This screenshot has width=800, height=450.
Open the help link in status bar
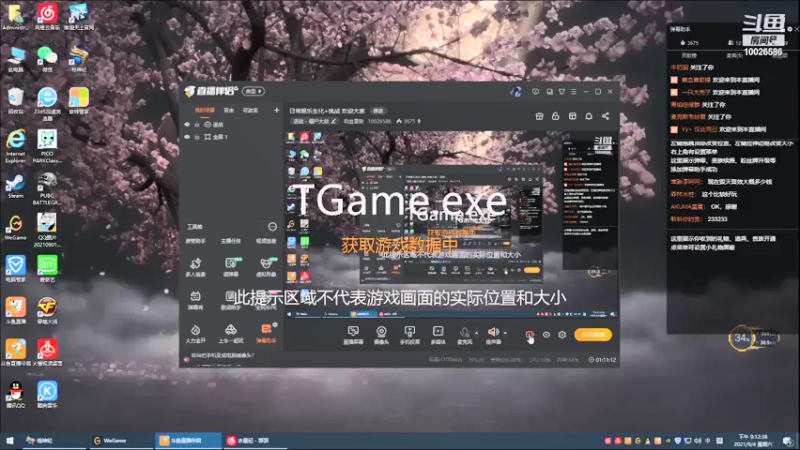coord(221,356)
